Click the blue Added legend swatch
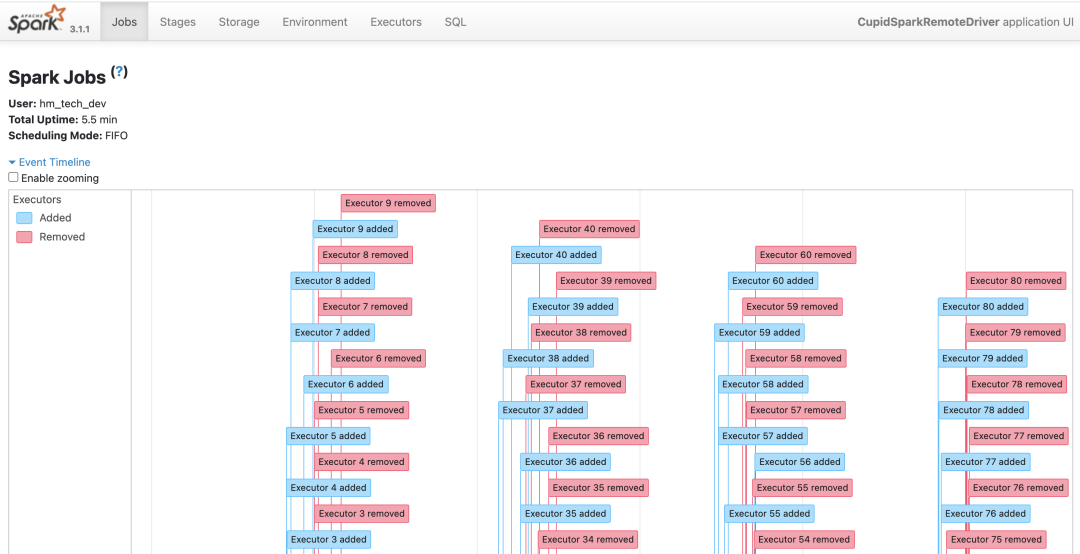The image size is (1080, 554). click(x=24, y=218)
